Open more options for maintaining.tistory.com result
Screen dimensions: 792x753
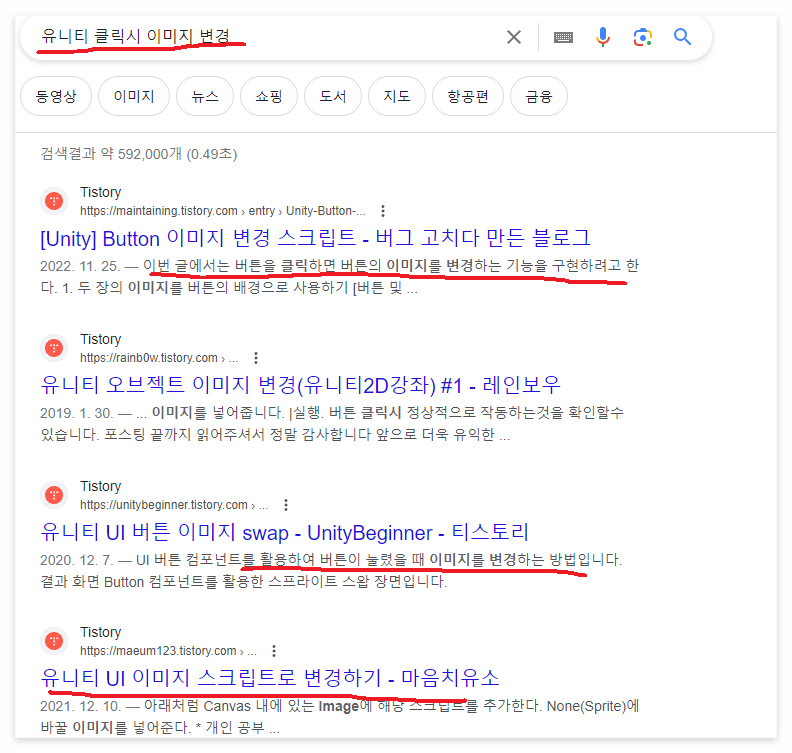coord(383,211)
